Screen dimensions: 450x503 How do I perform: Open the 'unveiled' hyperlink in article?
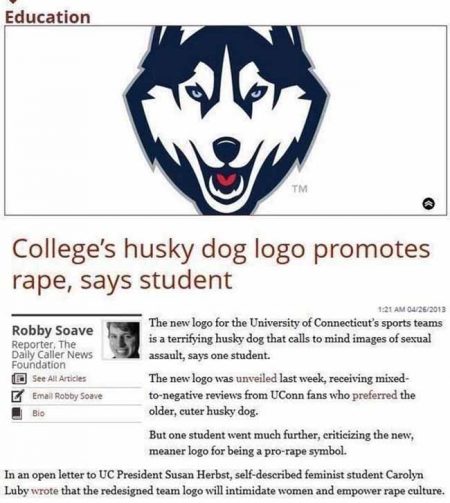[x=256, y=379]
